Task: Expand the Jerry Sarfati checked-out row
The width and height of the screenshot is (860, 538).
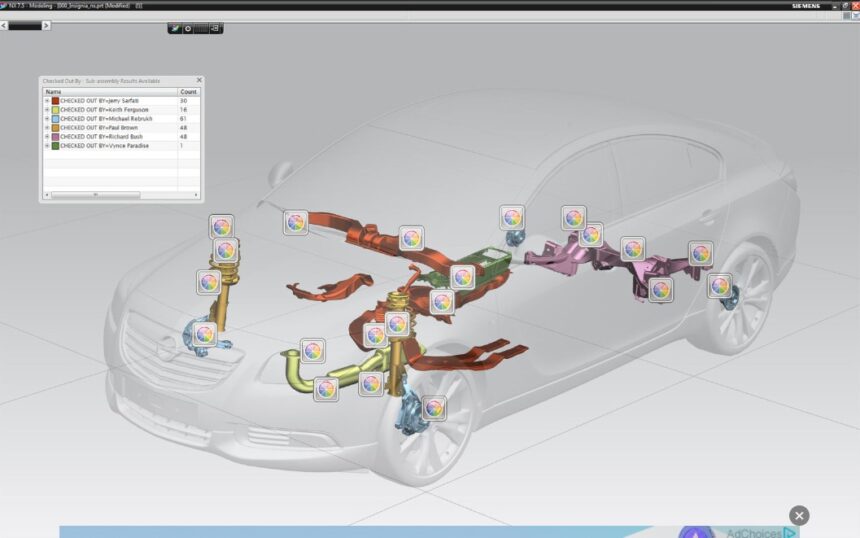Action: [47, 101]
